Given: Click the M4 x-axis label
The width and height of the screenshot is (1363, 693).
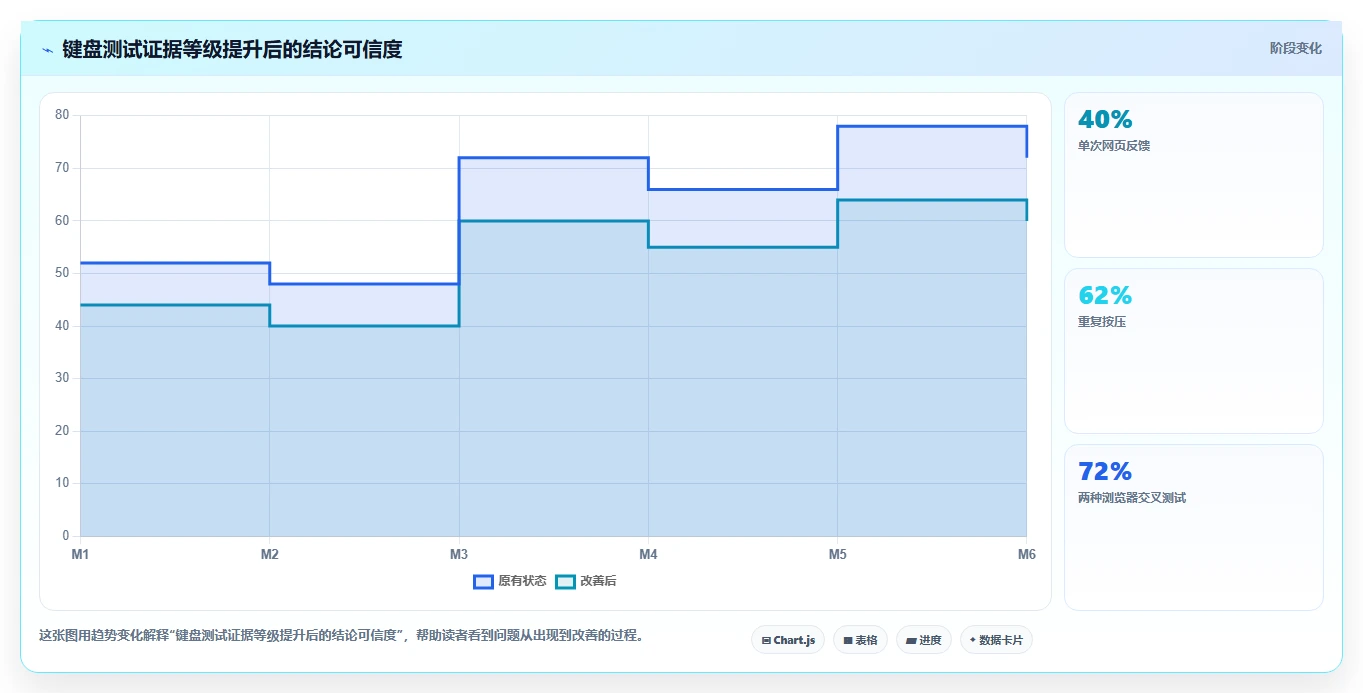Looking at the screenshot, I should [x=648, y=554].
